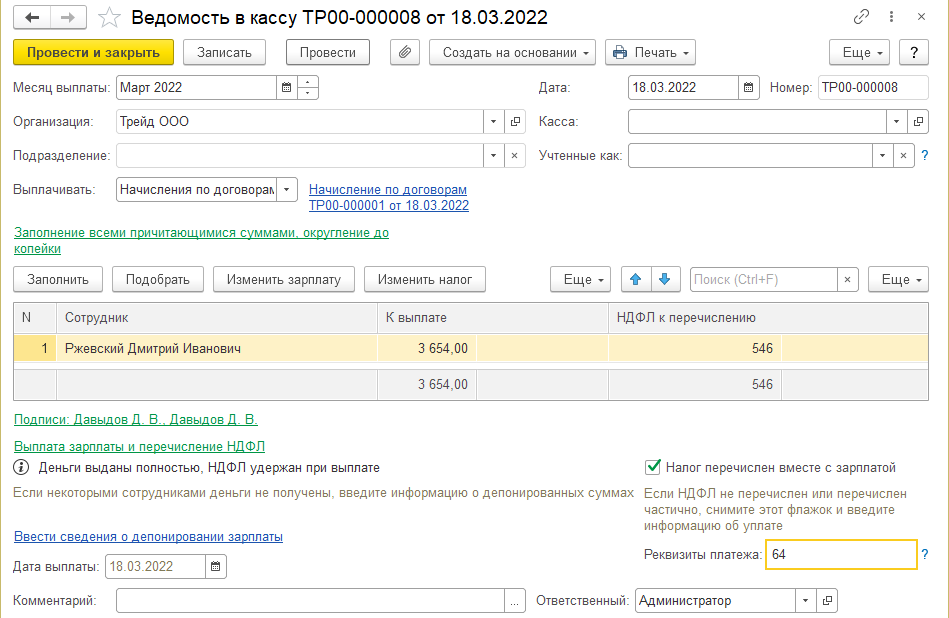Viewport: 949px width, 618px height.
Task: Copy document link via chain icon
Action: pyautogui.click(x=861, y=18)
